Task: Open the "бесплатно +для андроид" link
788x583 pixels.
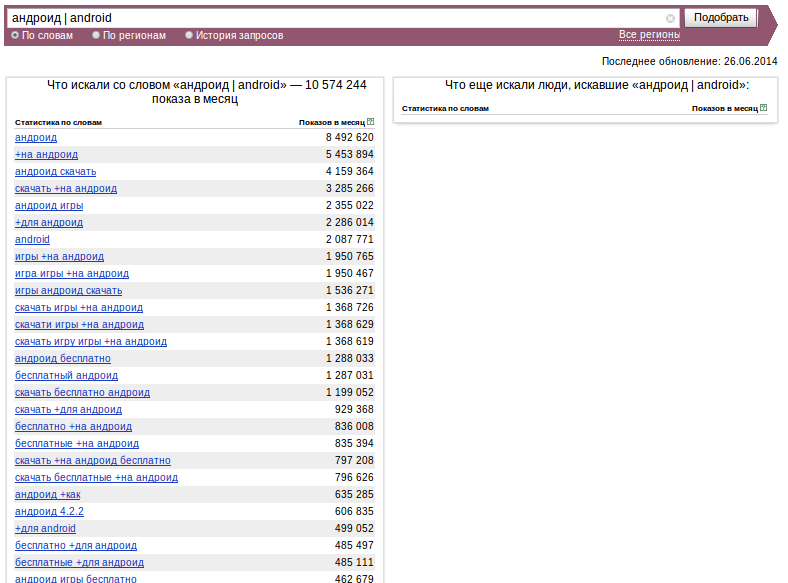Action: pyautogui.click(x=76, y=545)
